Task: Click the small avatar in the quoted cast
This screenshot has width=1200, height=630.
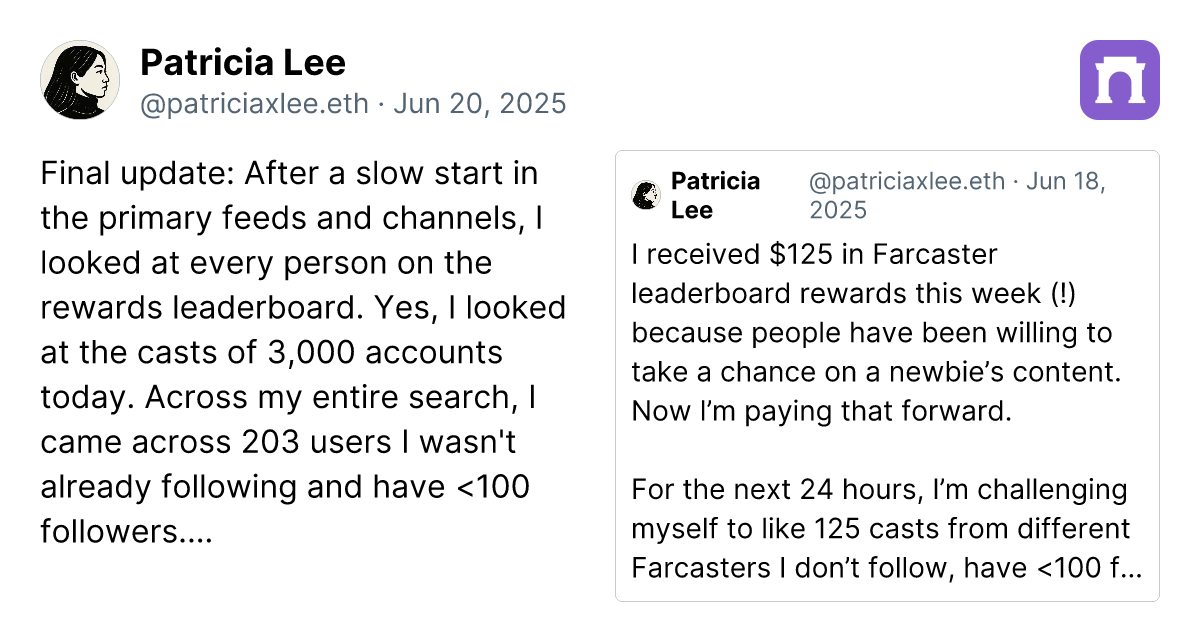Action: tap(647, 195)
